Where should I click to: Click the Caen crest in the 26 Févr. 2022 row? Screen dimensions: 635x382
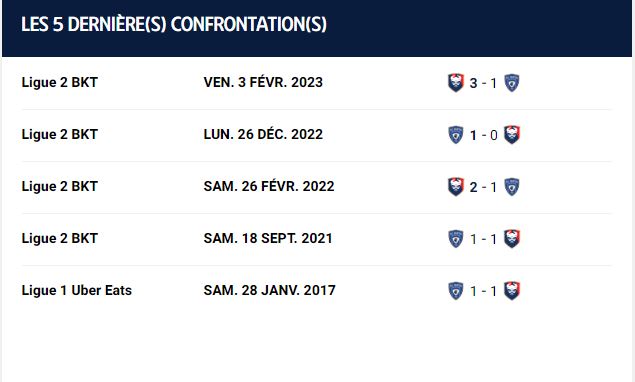[456, 187]
